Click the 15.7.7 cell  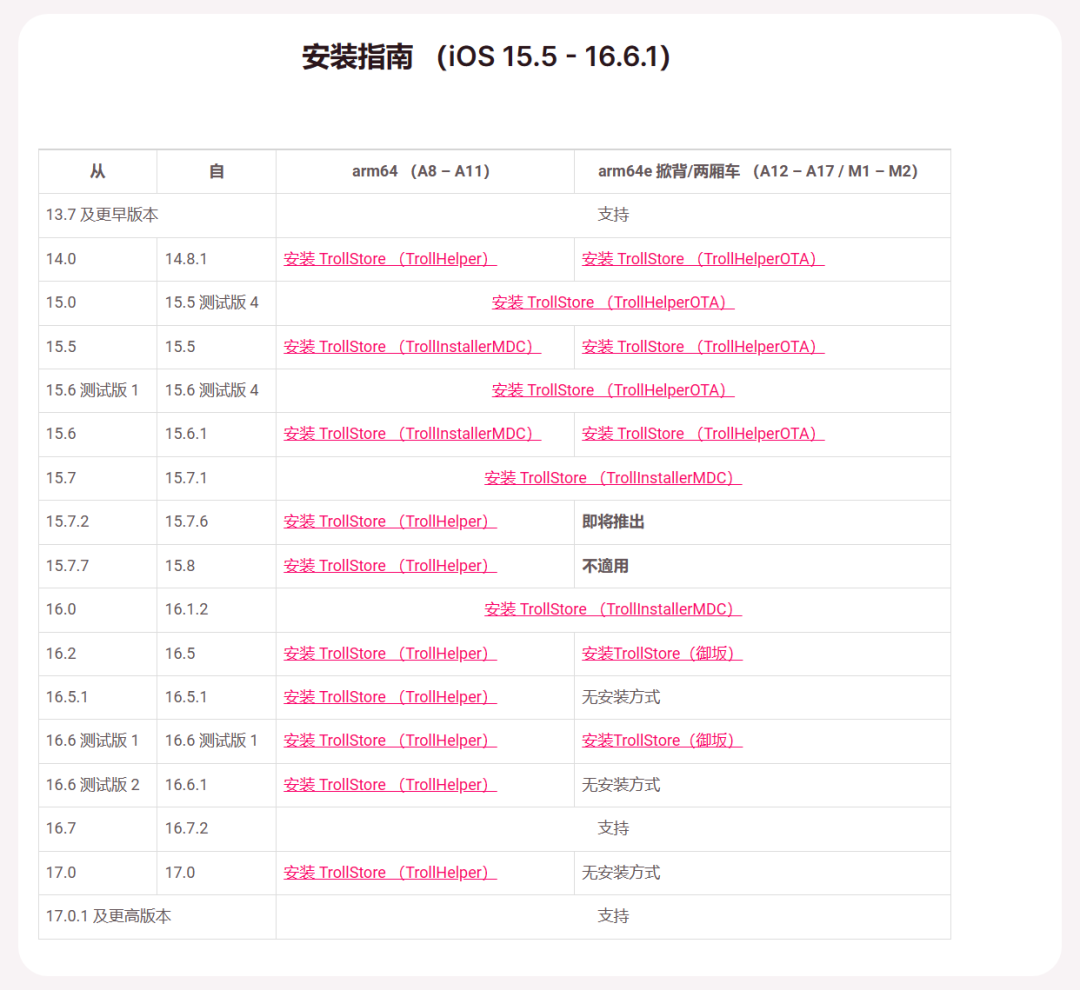[x=98, y=566]
